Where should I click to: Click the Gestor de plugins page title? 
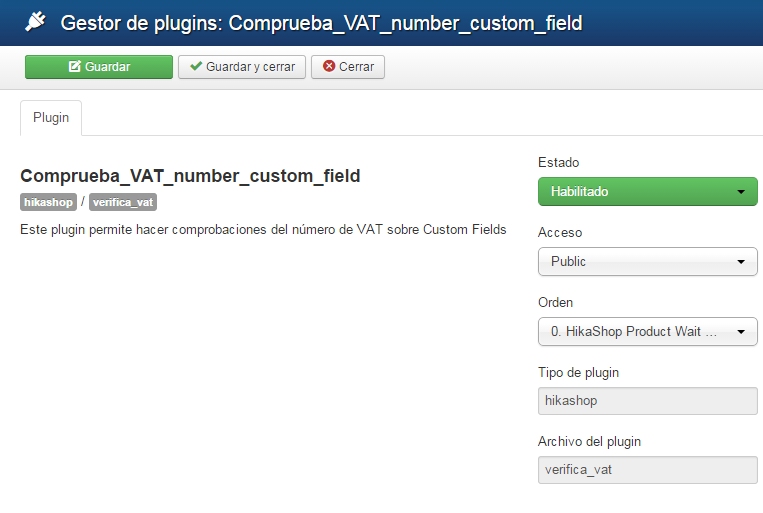322,21
